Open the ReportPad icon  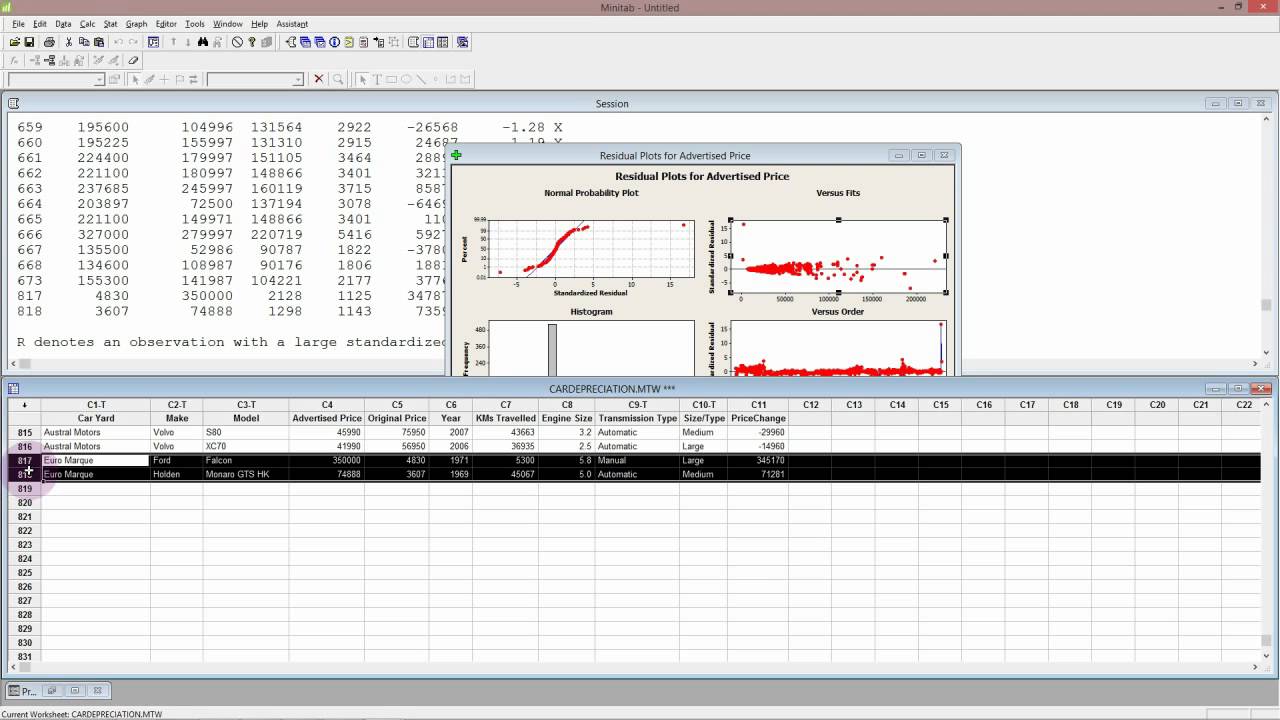point(363,42)
